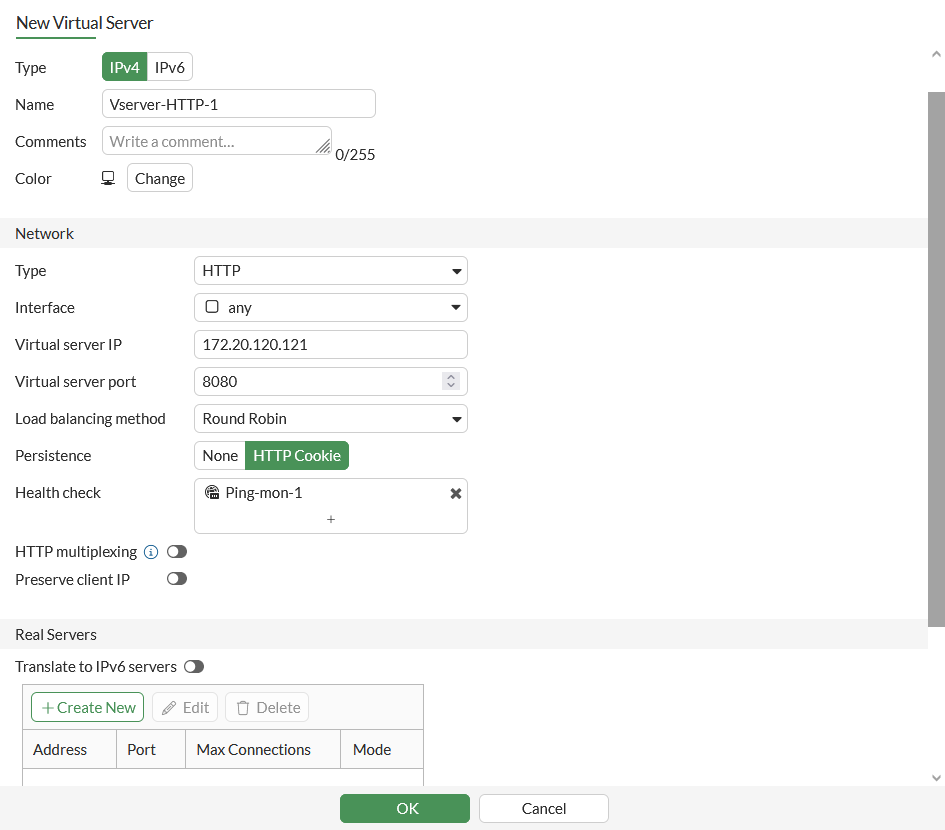The width and height of the screenshot is (945, 830).
Task: Click the Virtual server IP field
Action: pyautogui.click(x=330, y=345)
